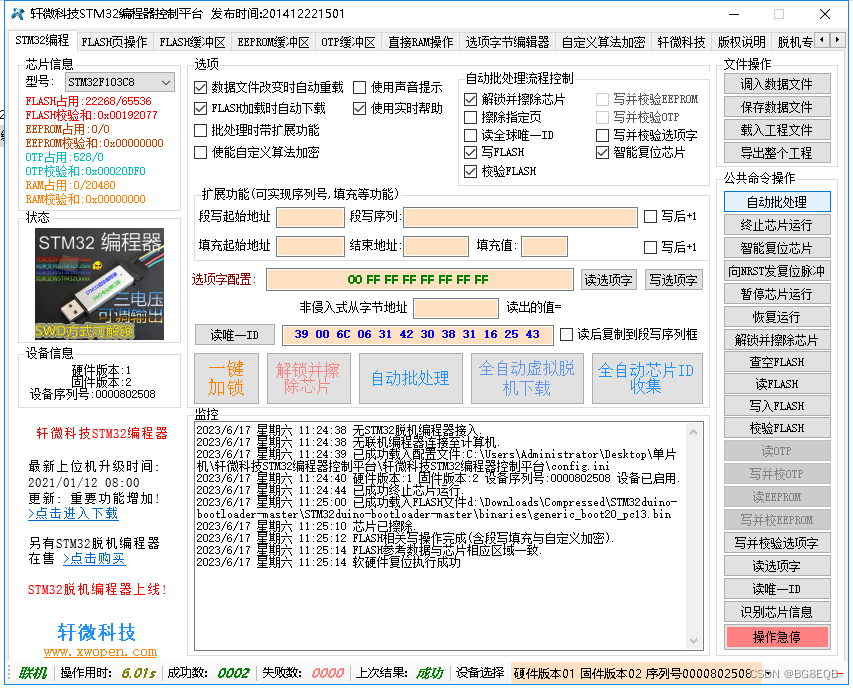Viewport: 853px width, 689px height.
Task: Open the >点击购买 link
Action: coord(94,558)
